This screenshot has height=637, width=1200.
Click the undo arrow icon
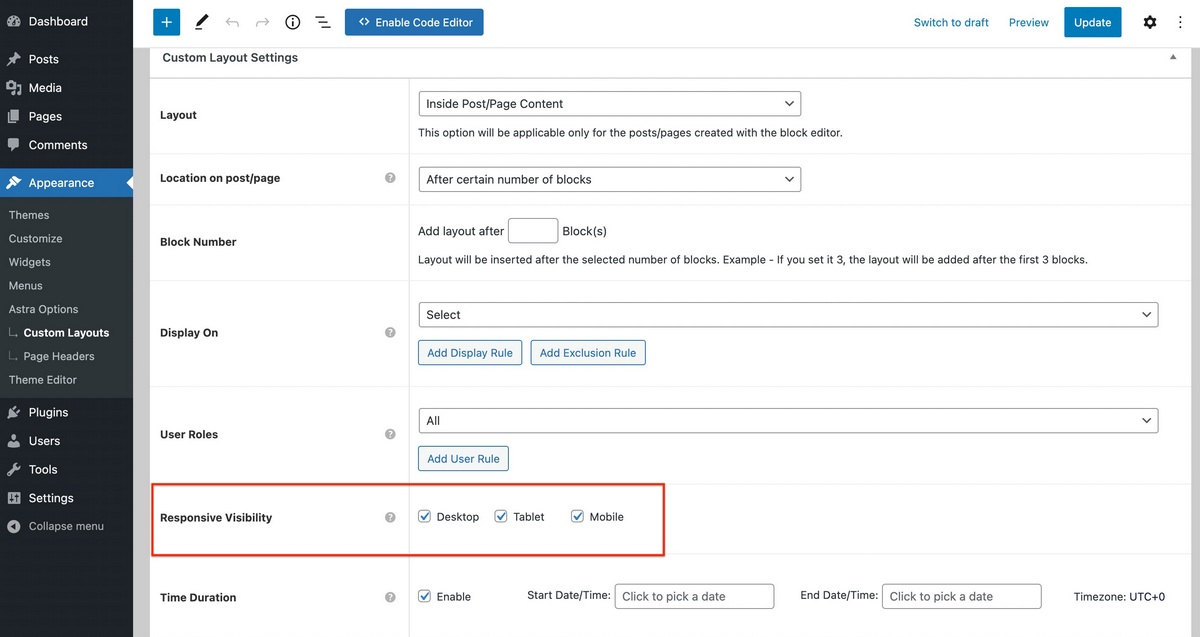(x=232, y=21)
